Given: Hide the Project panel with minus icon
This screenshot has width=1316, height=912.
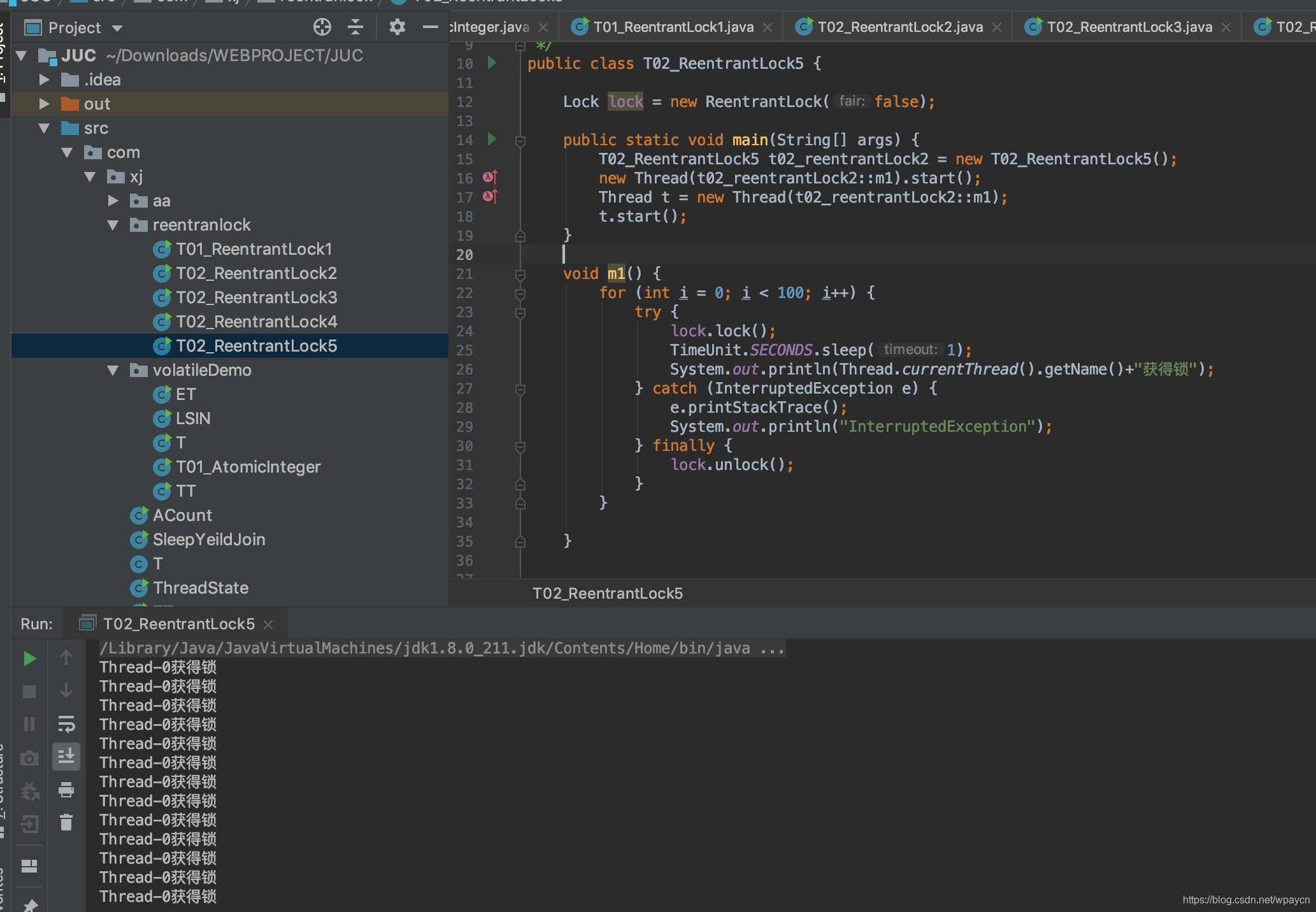Looking at the screenshot, I should click(x=431, y=27).
